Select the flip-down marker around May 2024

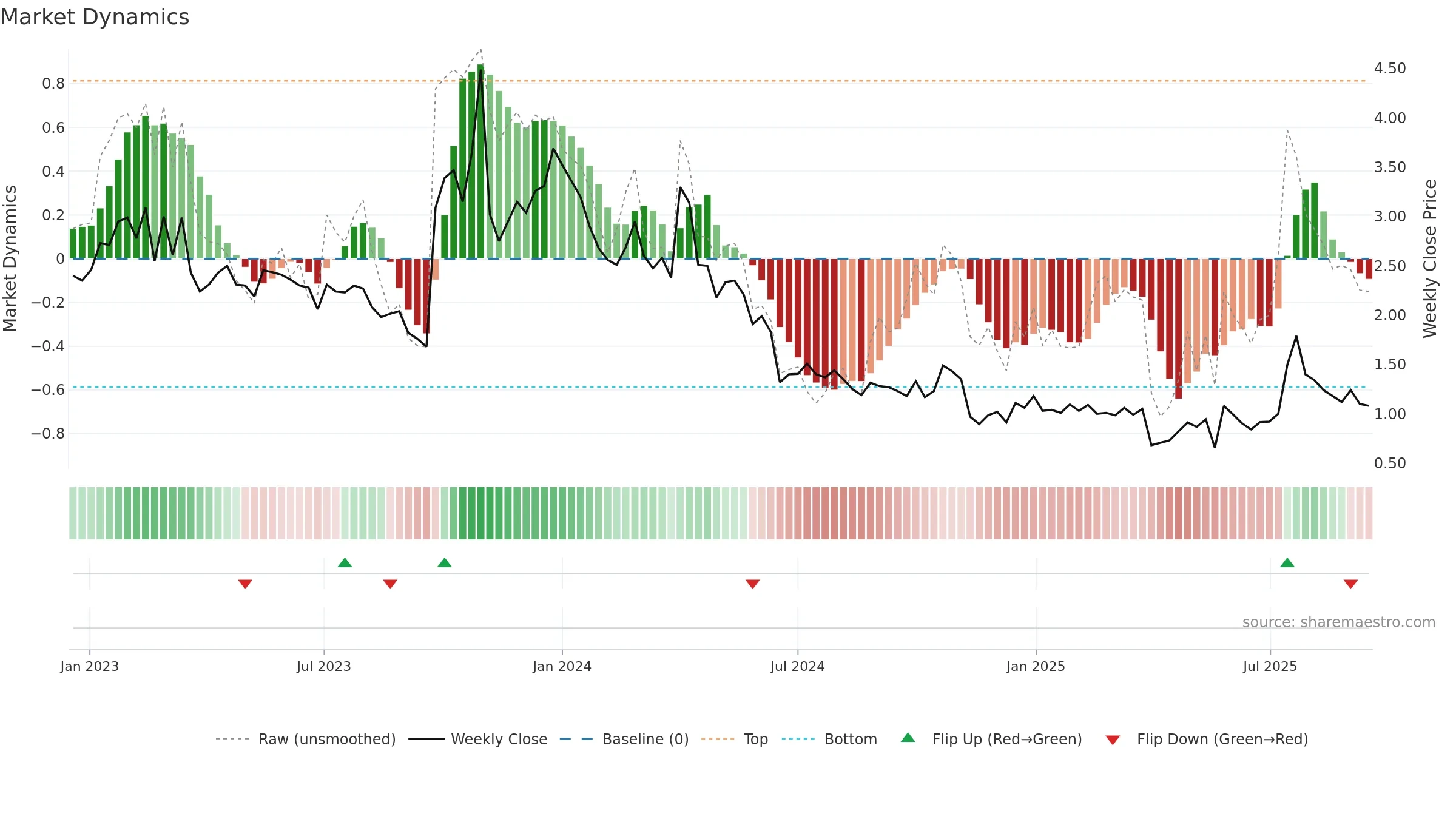point(752,584)
